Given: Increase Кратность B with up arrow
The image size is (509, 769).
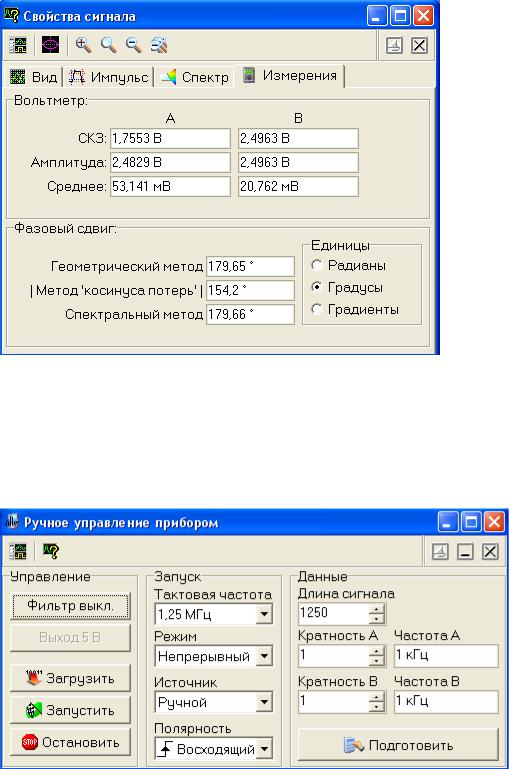Looking at the screenshot, I should click(376, 697).
